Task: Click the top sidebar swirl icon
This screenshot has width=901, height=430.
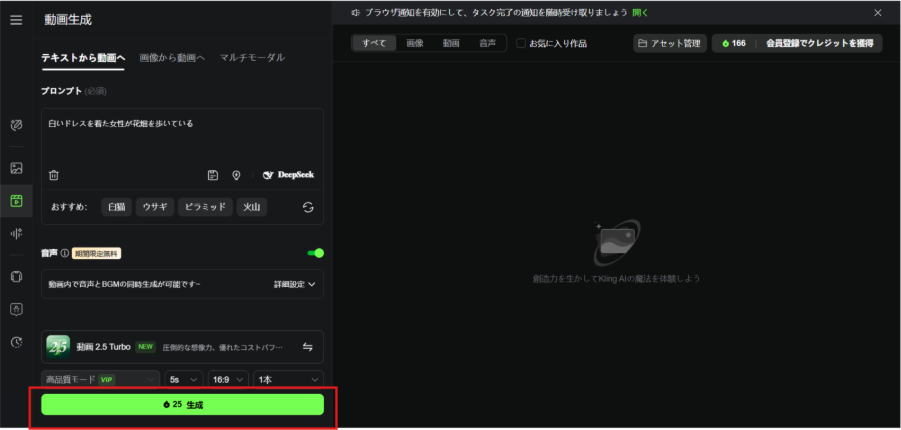Action: (x=16, y=125)
